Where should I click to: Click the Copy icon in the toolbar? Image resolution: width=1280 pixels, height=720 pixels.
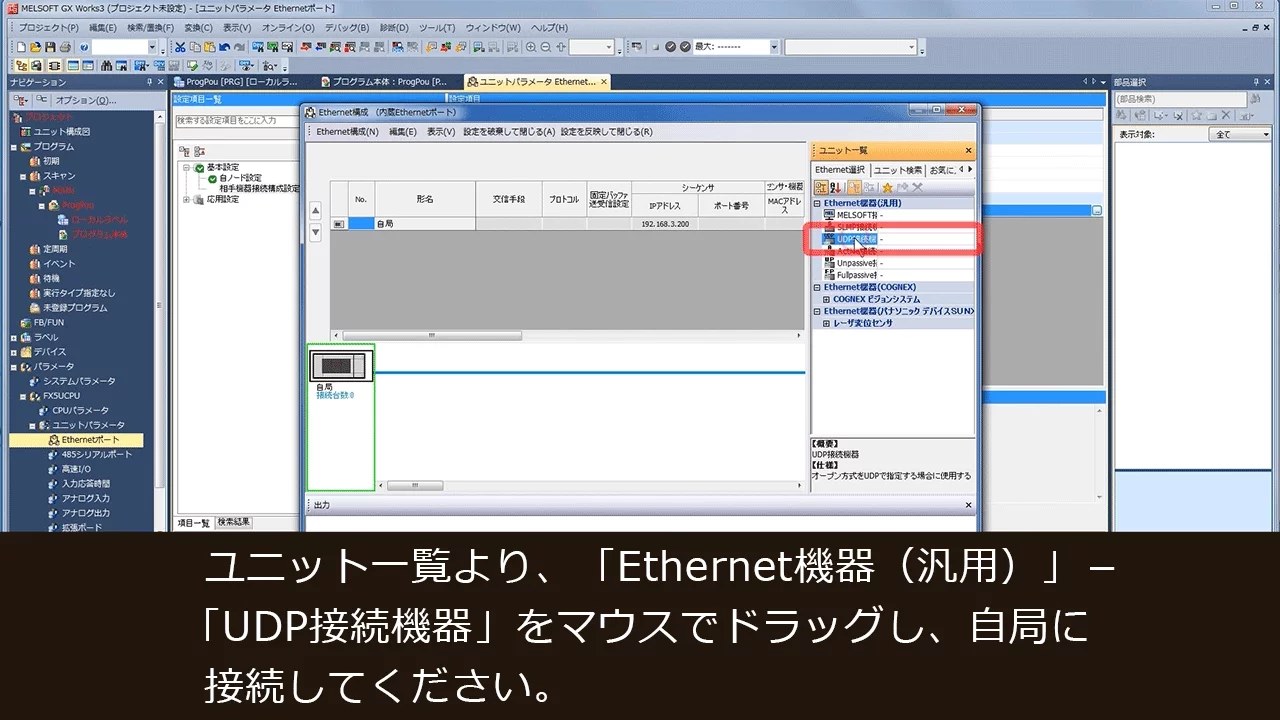pyautogui.click(x=195, y=47)
